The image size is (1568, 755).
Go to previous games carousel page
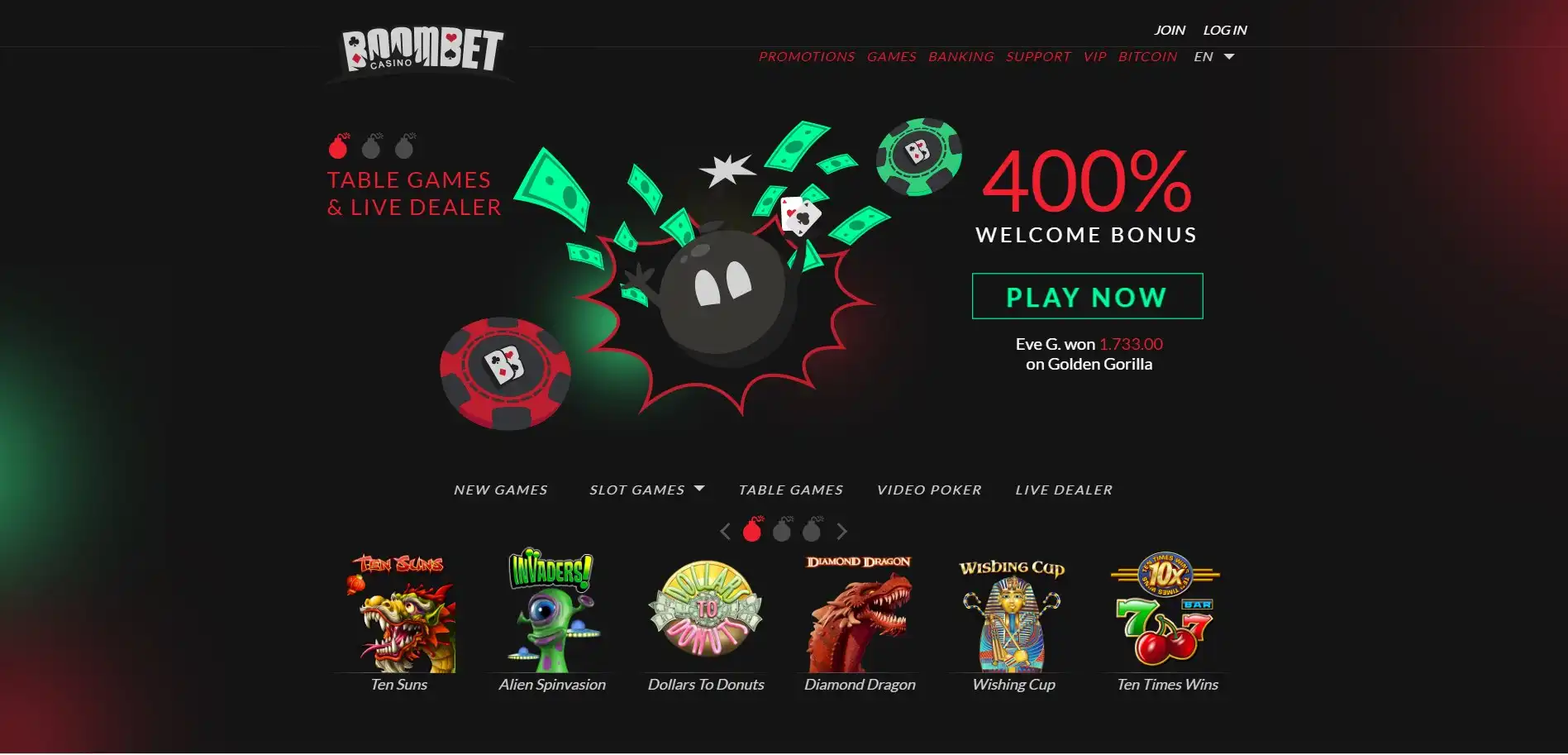(x=725, y=531)
